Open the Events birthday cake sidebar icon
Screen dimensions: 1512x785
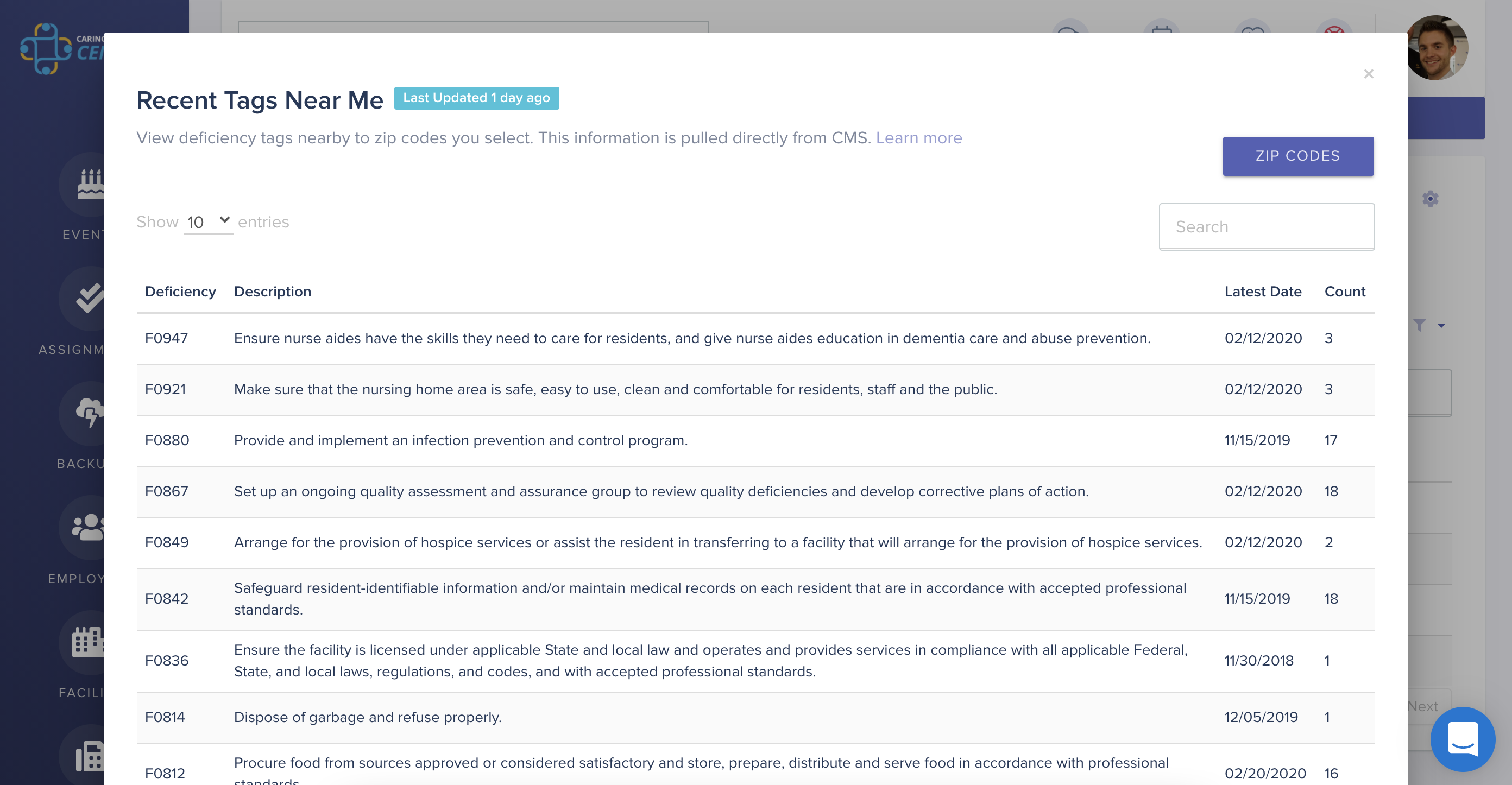pos(90,185)
